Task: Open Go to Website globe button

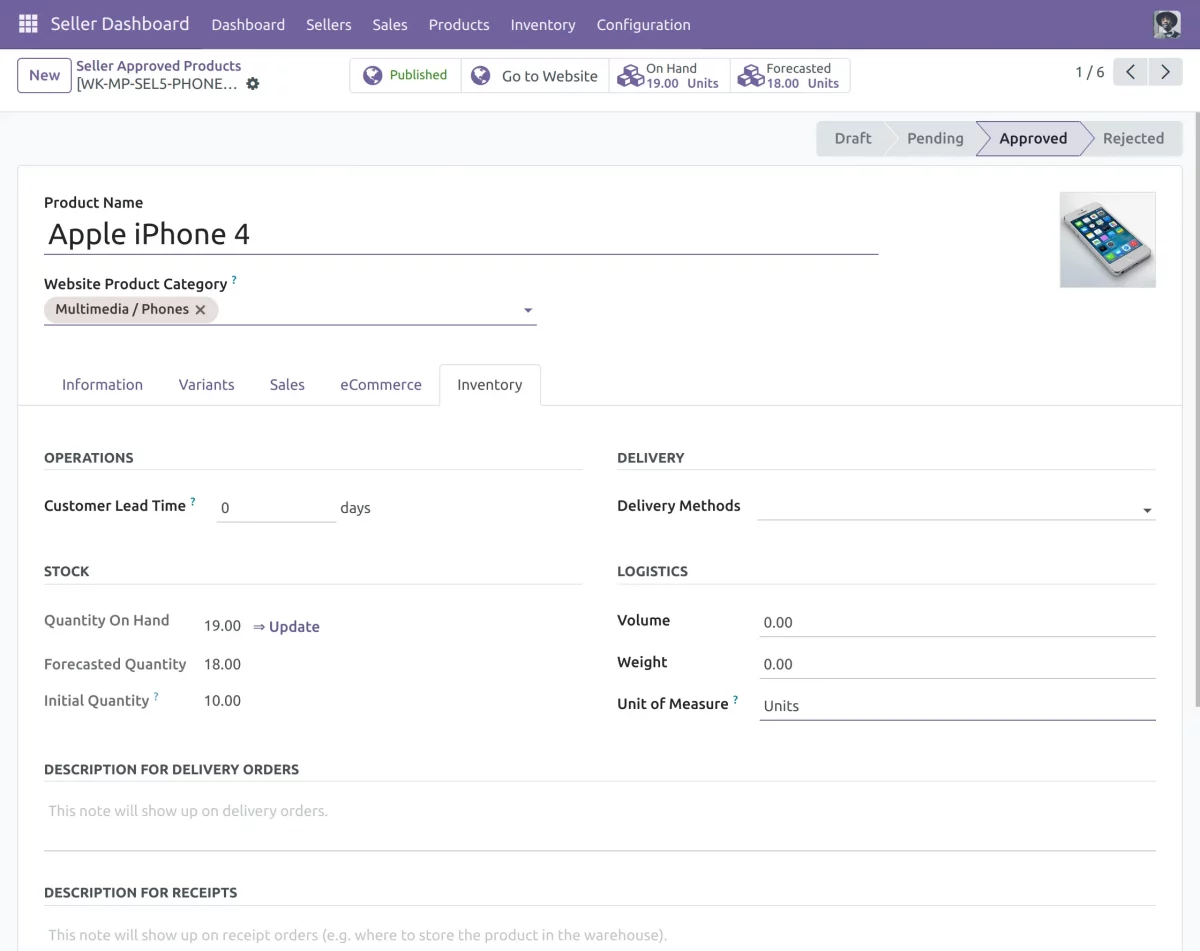Action: coord(535,76)
